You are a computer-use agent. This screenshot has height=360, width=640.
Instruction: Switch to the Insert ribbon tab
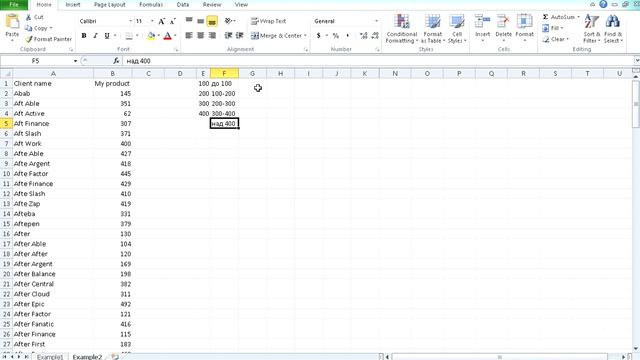[73, 5]
